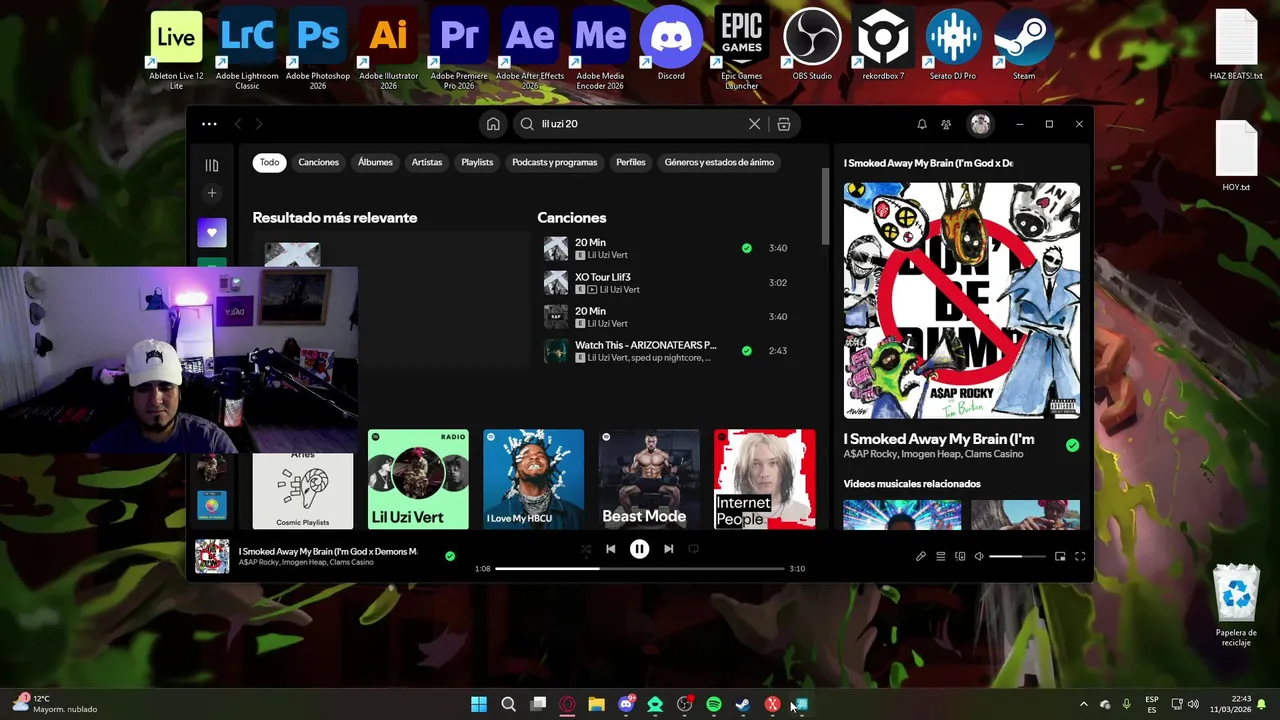
Task: Open the I Love My HBCU playlist card
Action: (533, 479)
